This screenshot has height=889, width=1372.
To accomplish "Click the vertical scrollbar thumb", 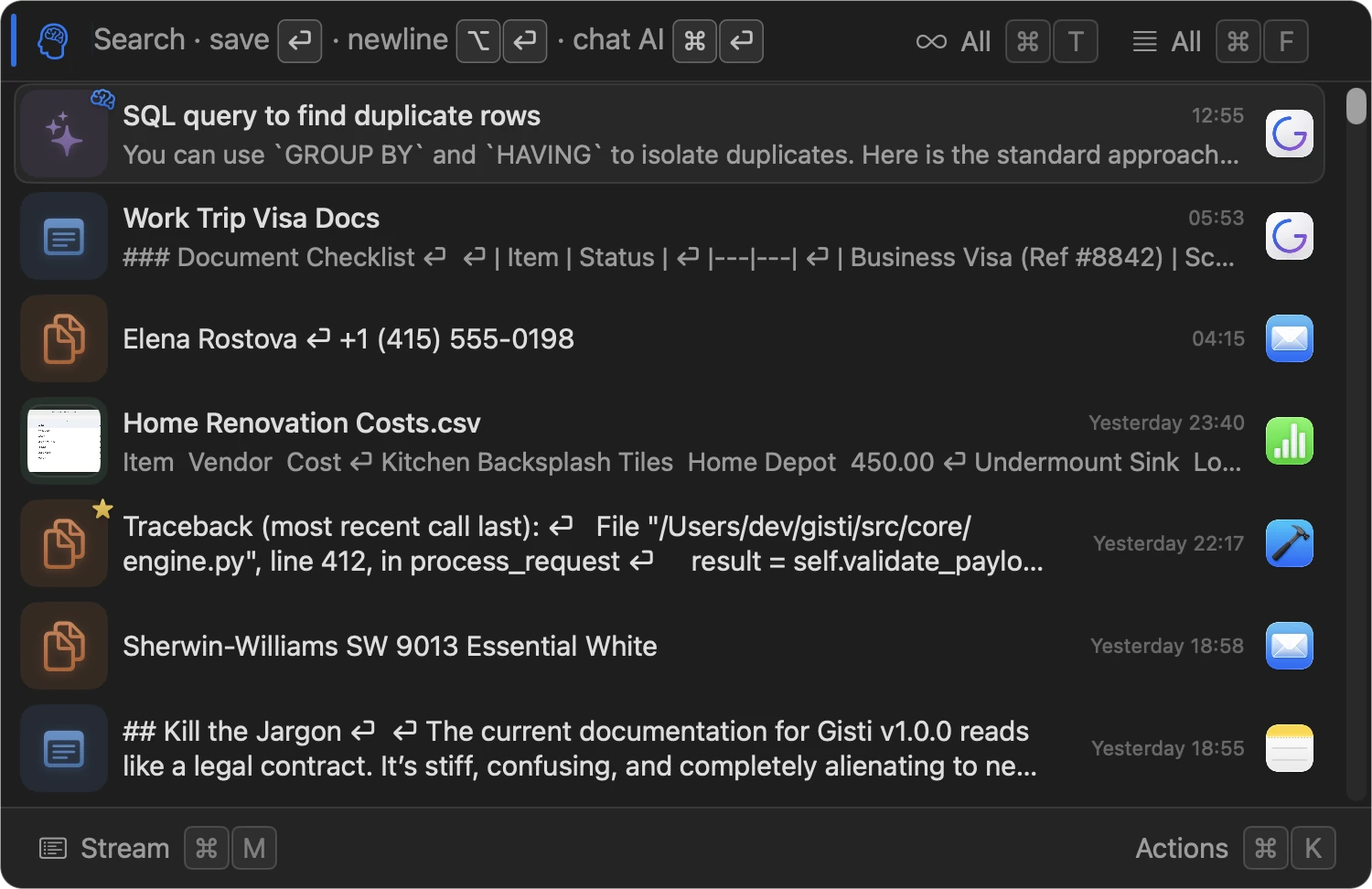I will pos(1356,106).
